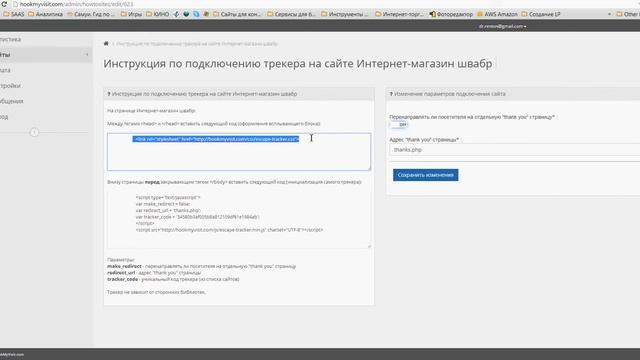
Task: Click the 'var tracker_code' code line
Action: [198, 217]
